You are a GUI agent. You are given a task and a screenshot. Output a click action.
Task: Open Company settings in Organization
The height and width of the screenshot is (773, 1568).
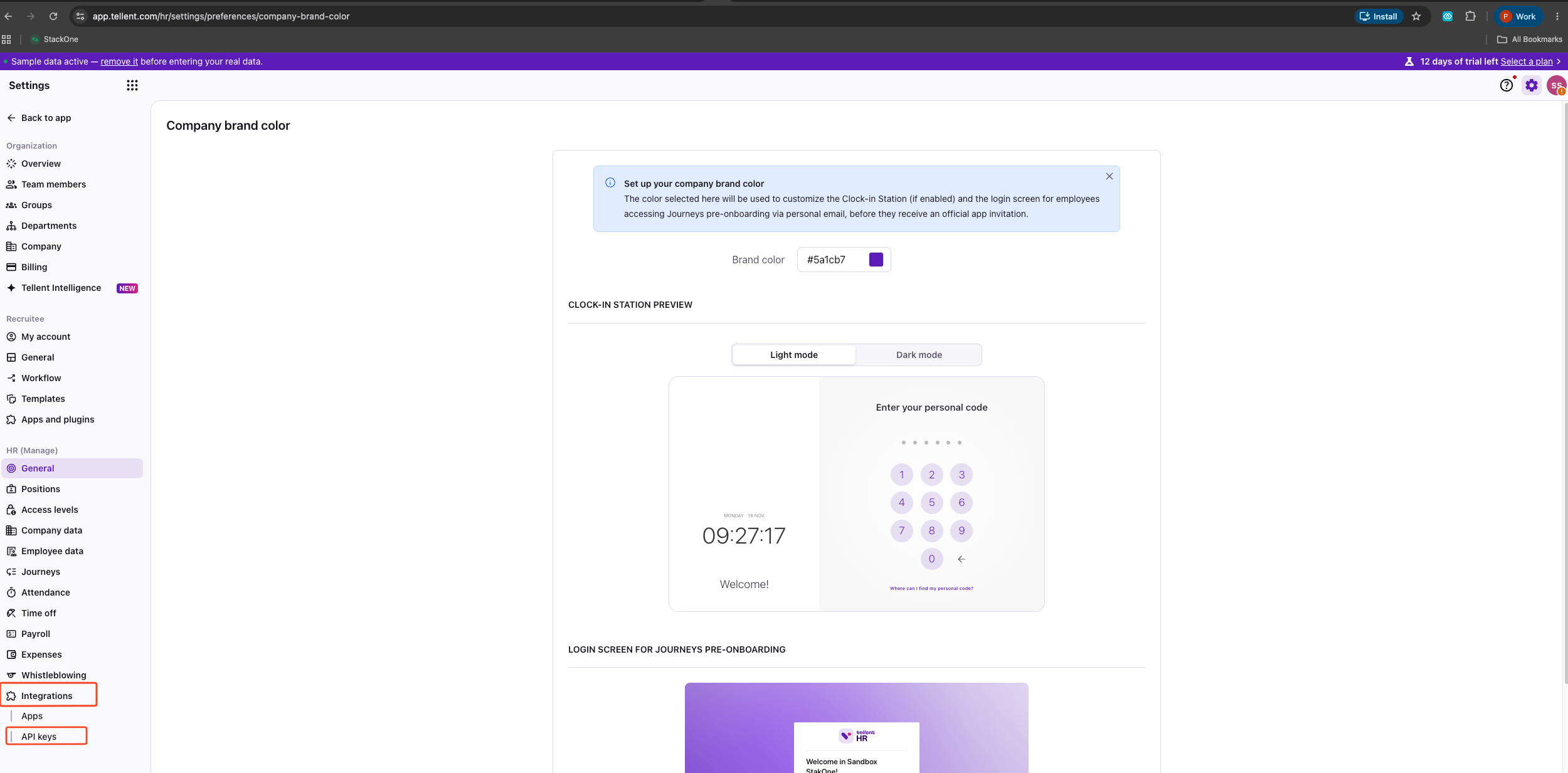tap(72, 246)
